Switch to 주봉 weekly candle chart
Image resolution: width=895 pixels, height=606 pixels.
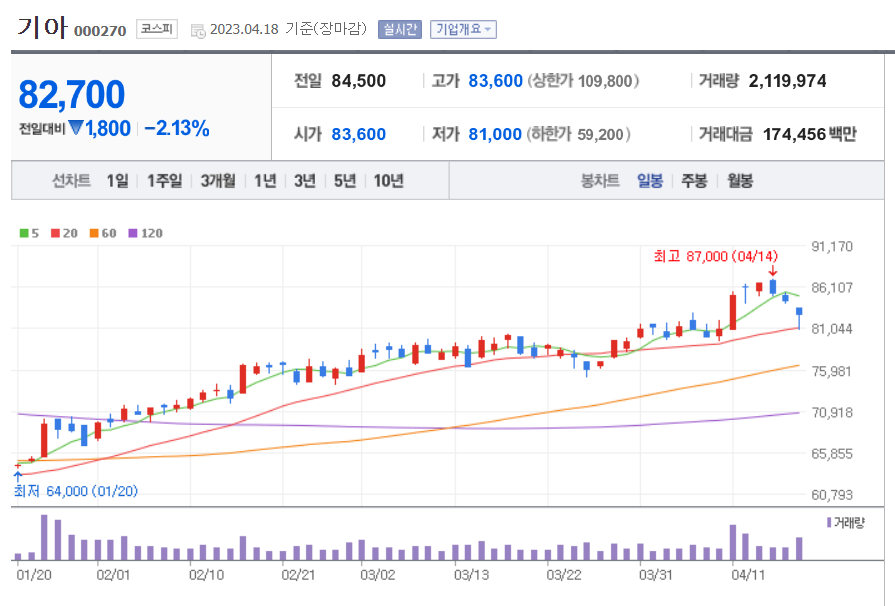coord(694,181)
